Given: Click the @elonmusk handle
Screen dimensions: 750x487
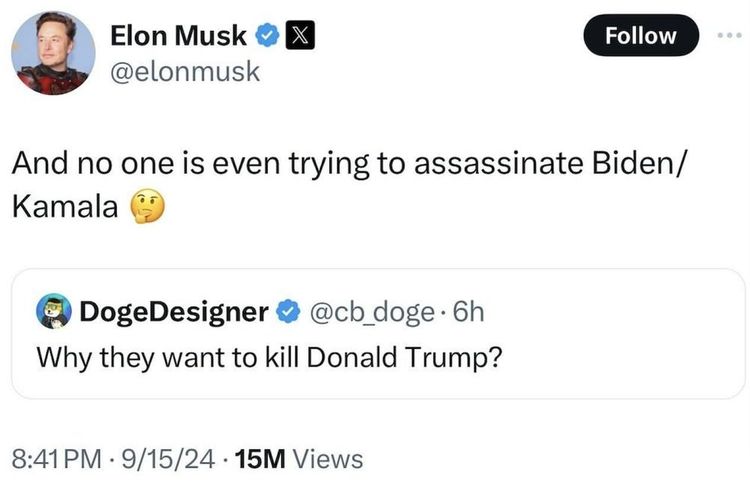Looking at the screenshot, I should point(185,71).
